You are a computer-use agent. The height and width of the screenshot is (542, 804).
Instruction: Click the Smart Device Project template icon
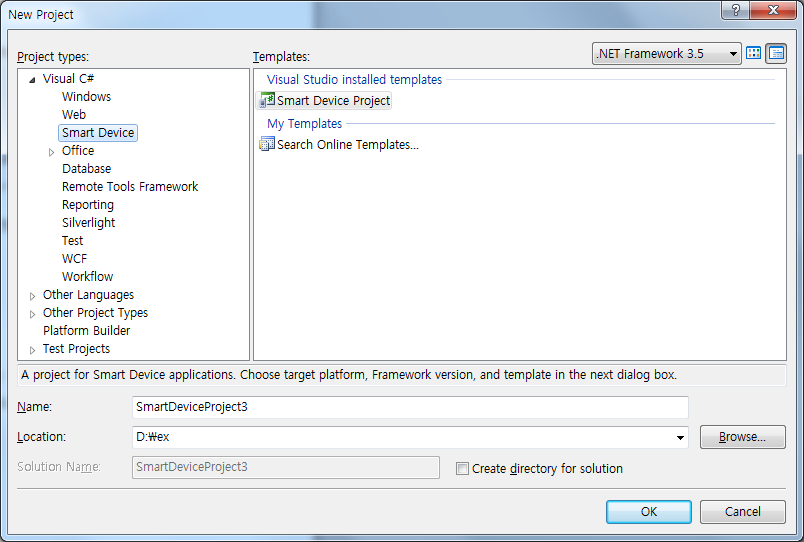click(267, 100)
